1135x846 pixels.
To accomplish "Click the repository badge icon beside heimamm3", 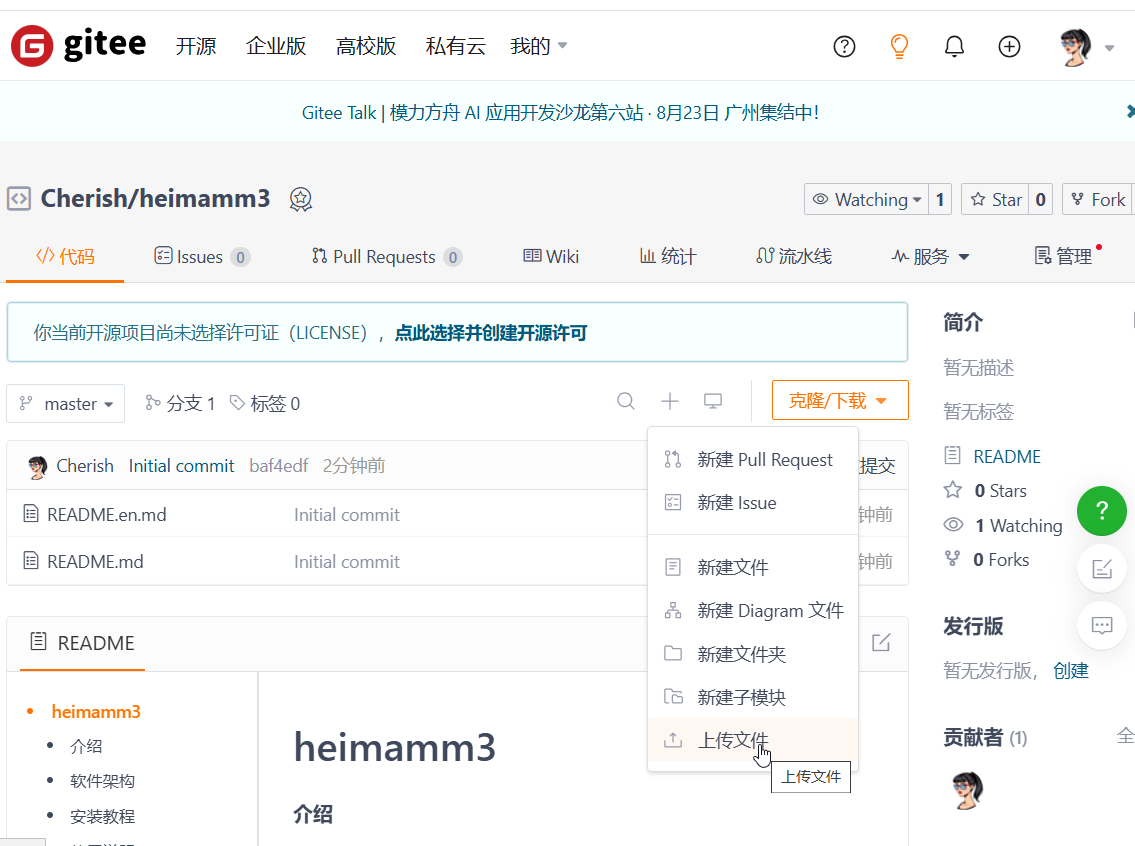I will [300, 199].
